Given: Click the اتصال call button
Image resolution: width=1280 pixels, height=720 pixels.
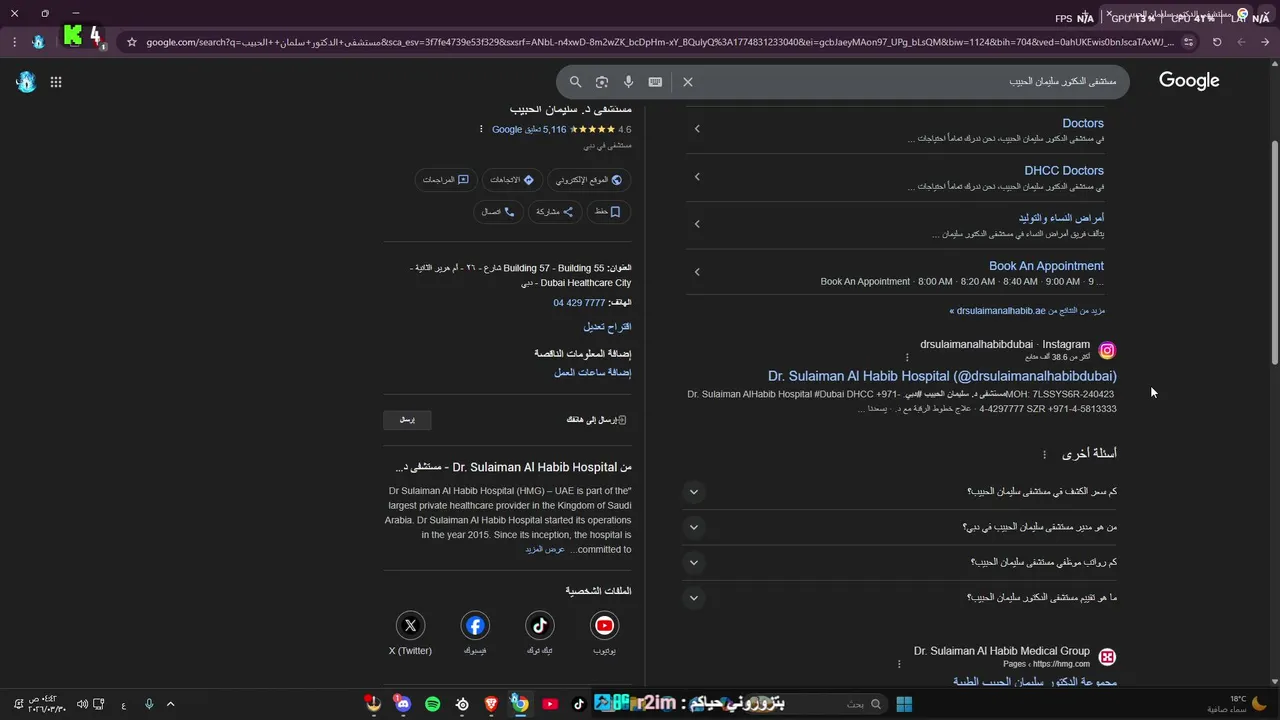Looking at the screenshot, I should click(x=498, y=212).
